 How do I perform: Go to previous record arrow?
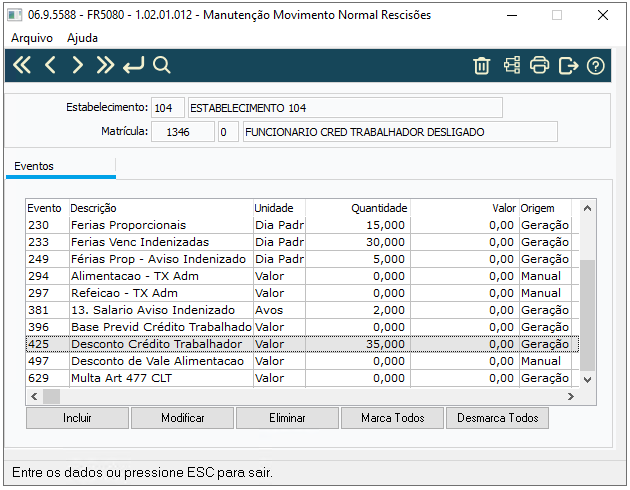point(50,65)
